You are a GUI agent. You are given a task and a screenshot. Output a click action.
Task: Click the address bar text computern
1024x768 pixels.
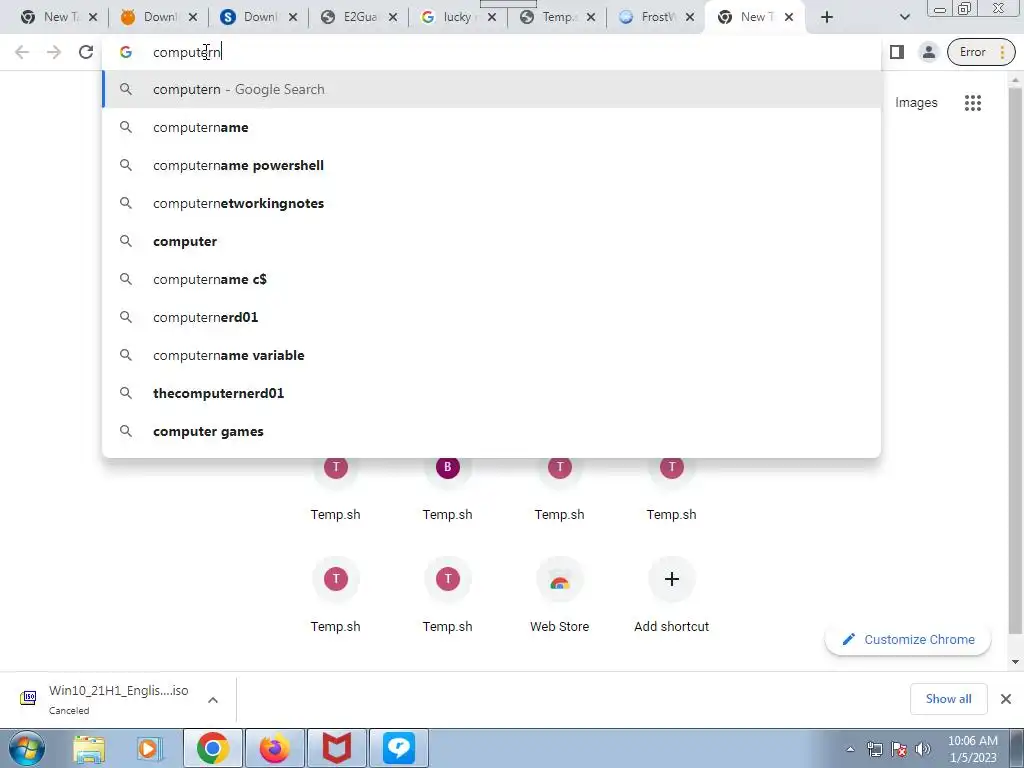(x=187, y=52)
